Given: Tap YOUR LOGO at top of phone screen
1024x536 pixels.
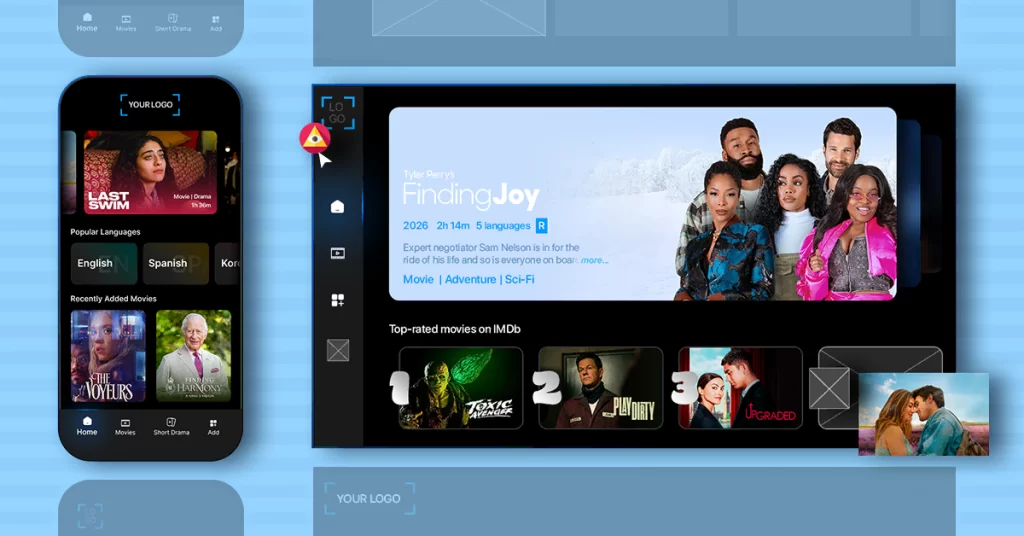Looking at the screenshot, I should (x=150, y=105).
